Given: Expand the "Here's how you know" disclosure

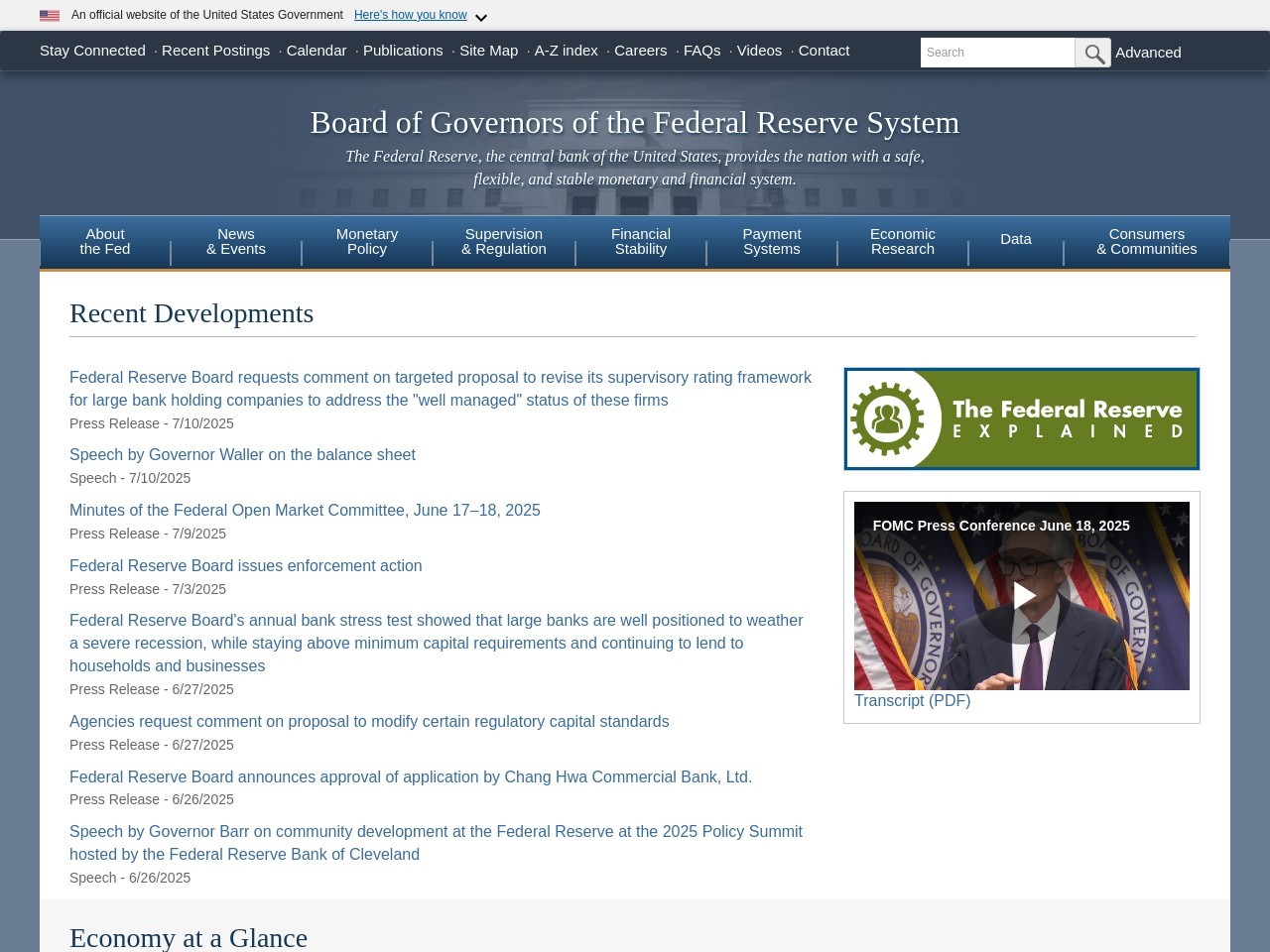Looking at the screenshot, I should (x=410, y=15).
